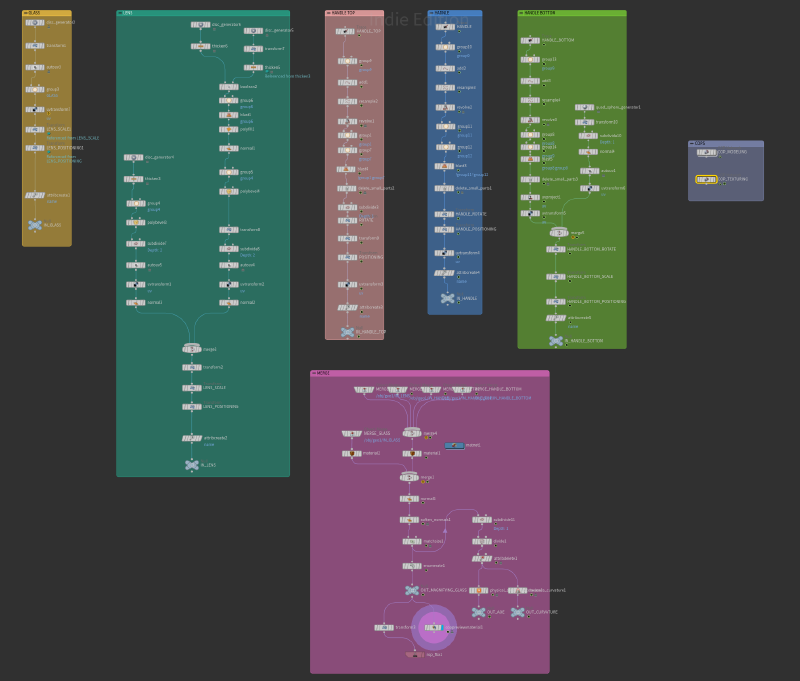Viewport: 800px width, 681px height.
Task: Select the OUT_AGE null node
Action: 477,612
